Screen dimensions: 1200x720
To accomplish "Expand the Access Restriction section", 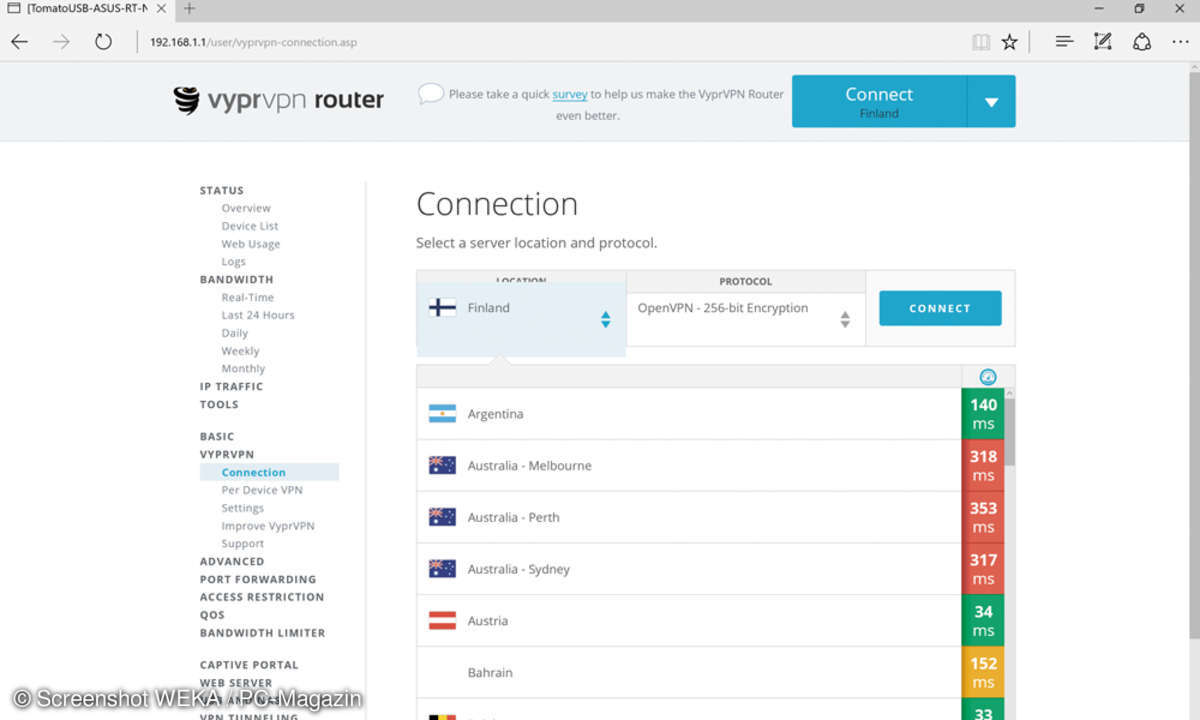I will click(x=262, y=598).
